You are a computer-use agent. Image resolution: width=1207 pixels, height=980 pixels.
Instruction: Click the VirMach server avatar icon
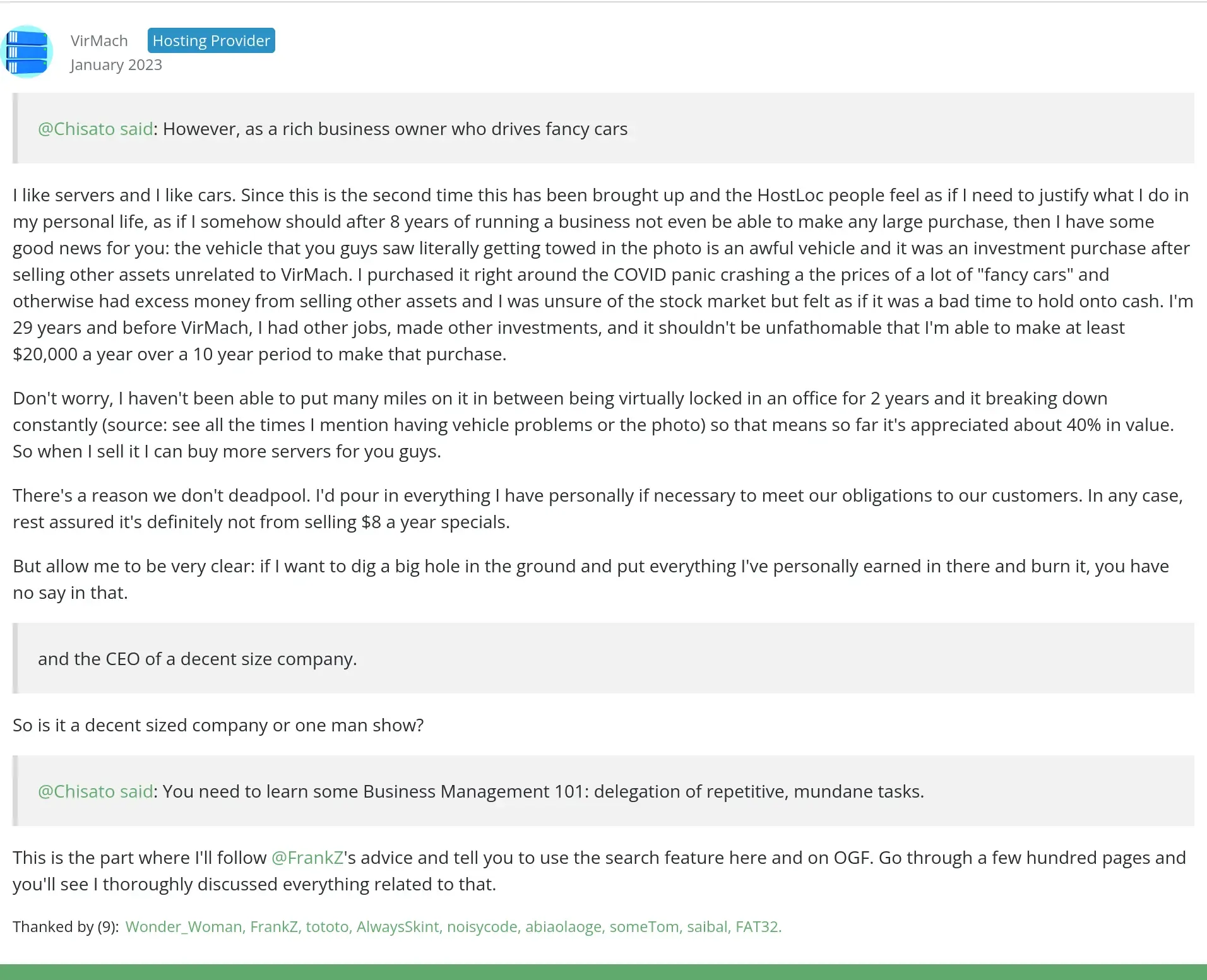click(x=27, y=52)
